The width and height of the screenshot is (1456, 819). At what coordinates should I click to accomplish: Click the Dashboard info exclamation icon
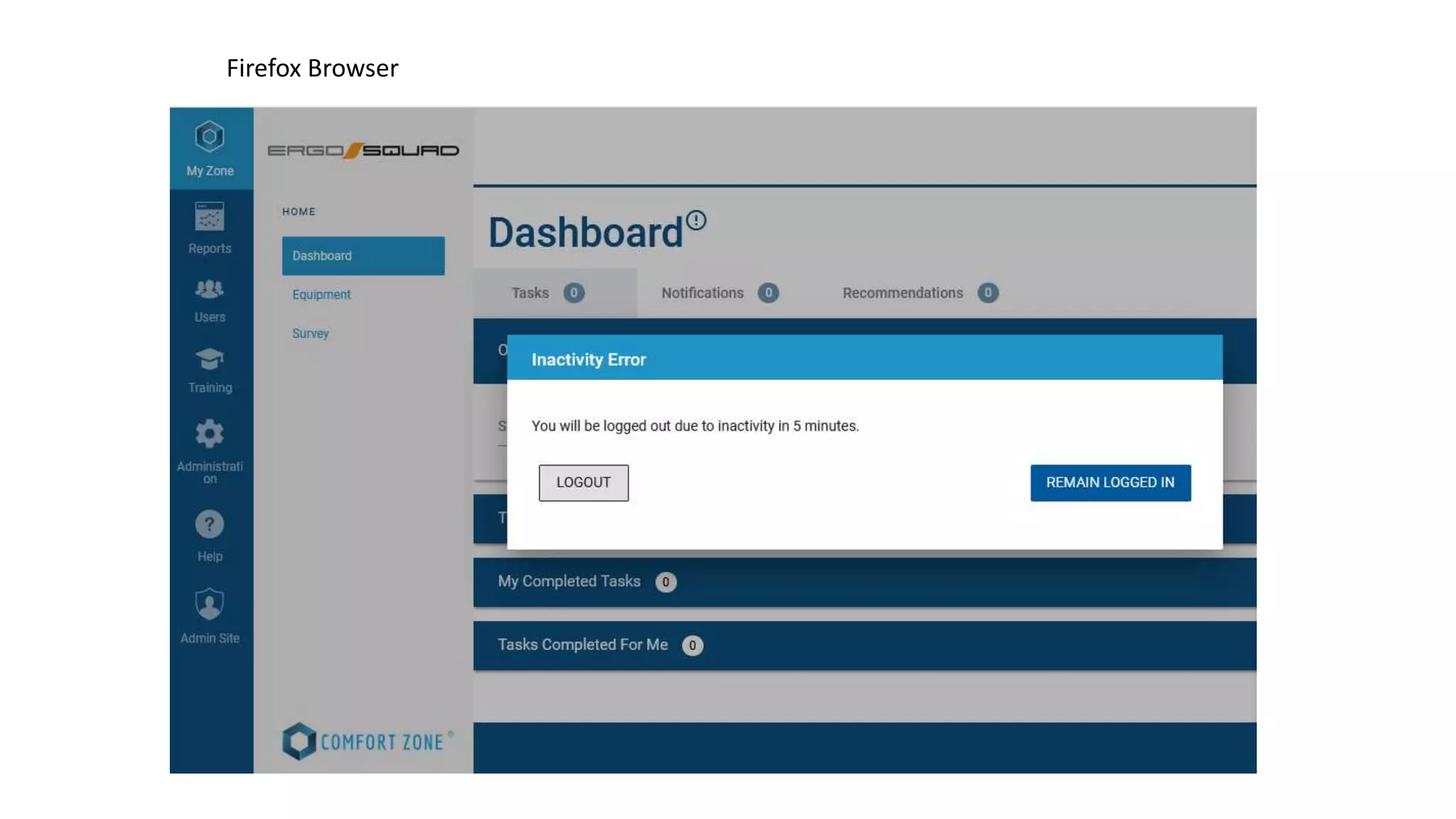[696, 220]
